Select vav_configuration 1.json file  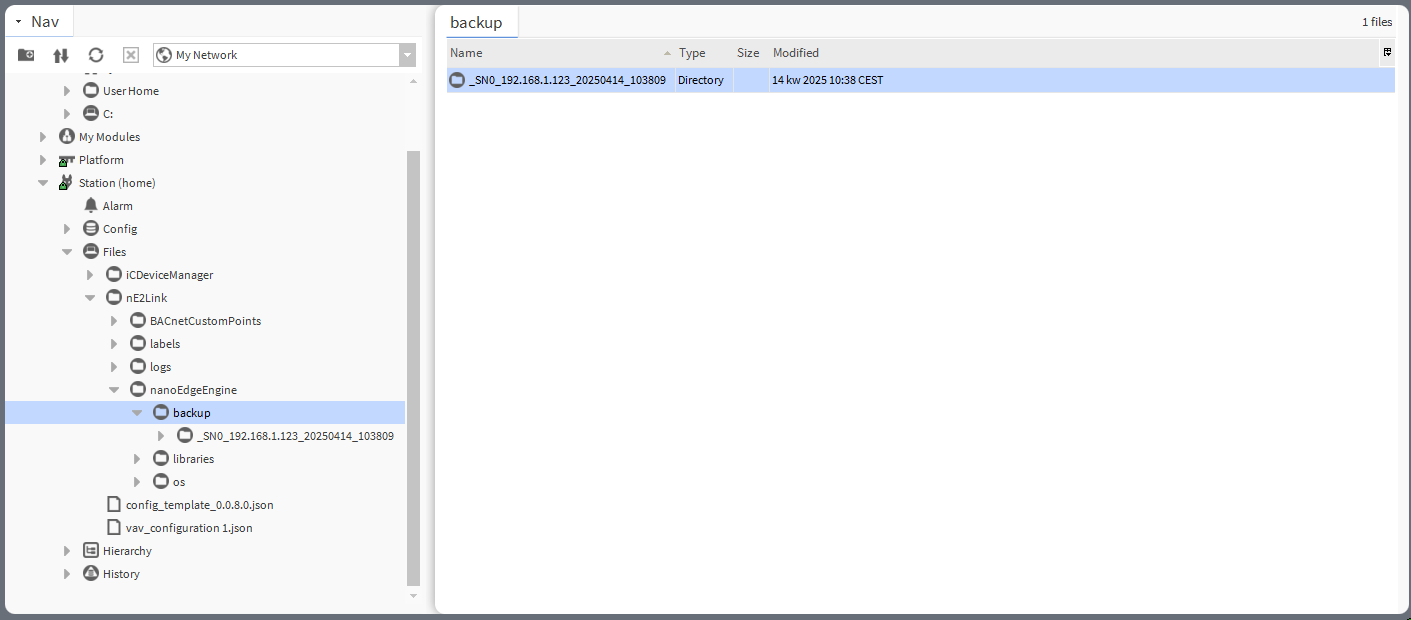click(189, 527)
